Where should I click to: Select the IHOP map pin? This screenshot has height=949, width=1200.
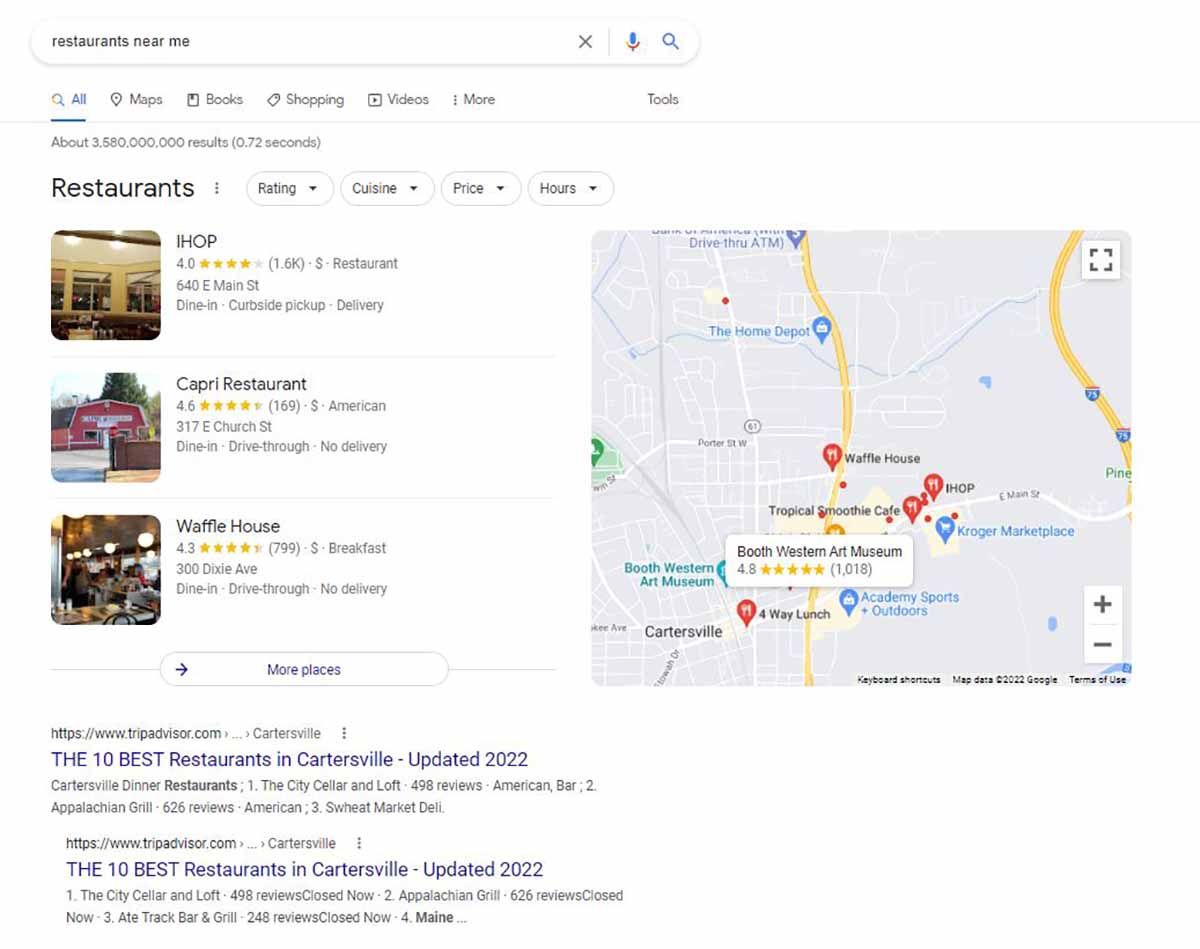[x=932, y=487]
